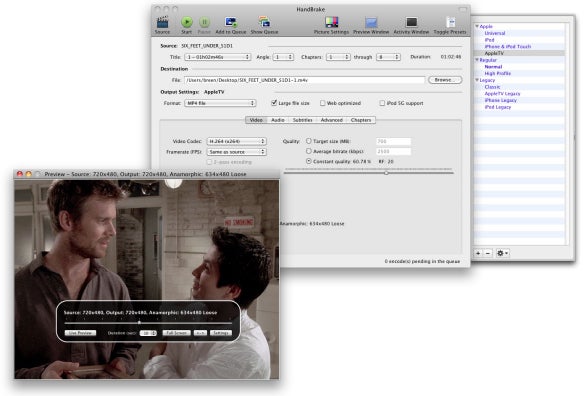The width and height of the screenshot is (584, 396).
Task: Select the Average bitrate (kbps) radio button
Action: point(309,151)
